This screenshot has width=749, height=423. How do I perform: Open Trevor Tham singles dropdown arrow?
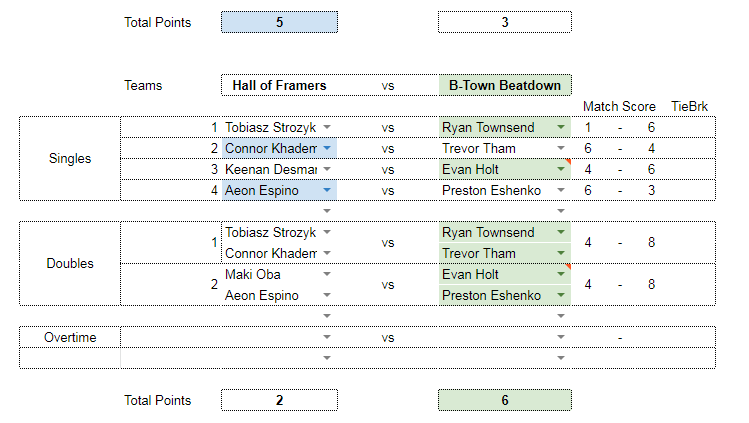point(561,148)
